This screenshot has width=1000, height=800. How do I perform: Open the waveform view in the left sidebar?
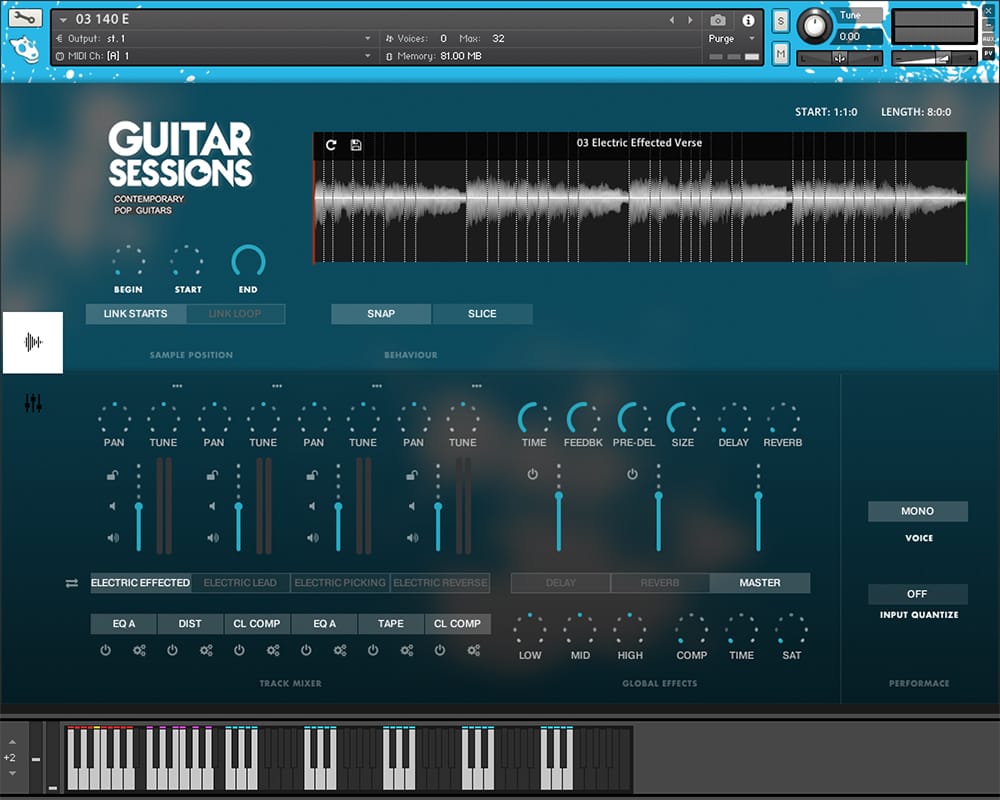[x=33, y=342]
